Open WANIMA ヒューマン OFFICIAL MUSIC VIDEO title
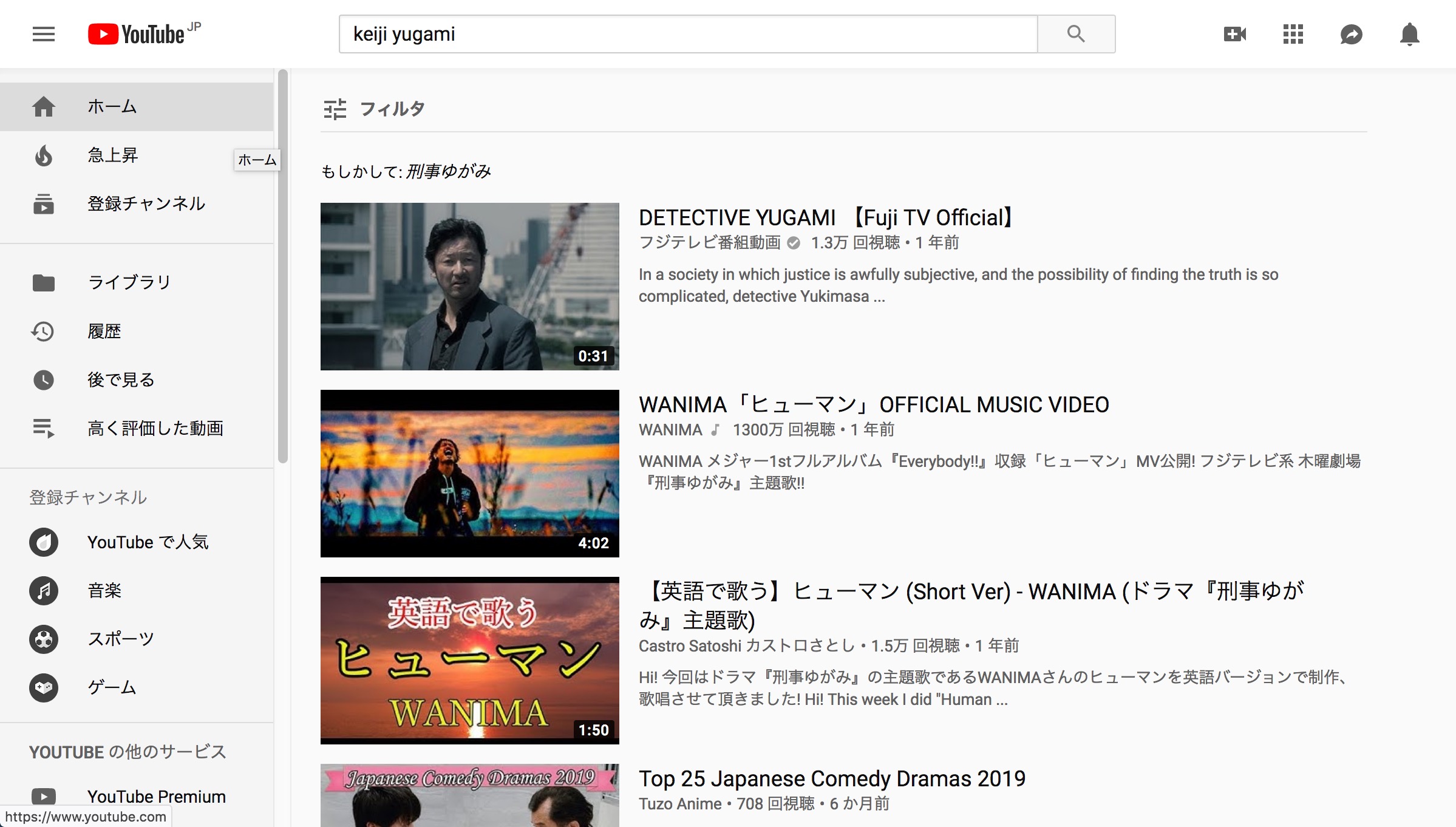Image resolution: width=1456 pixels, height=827 pixels. pyautogui.click(x=874, y=405)
